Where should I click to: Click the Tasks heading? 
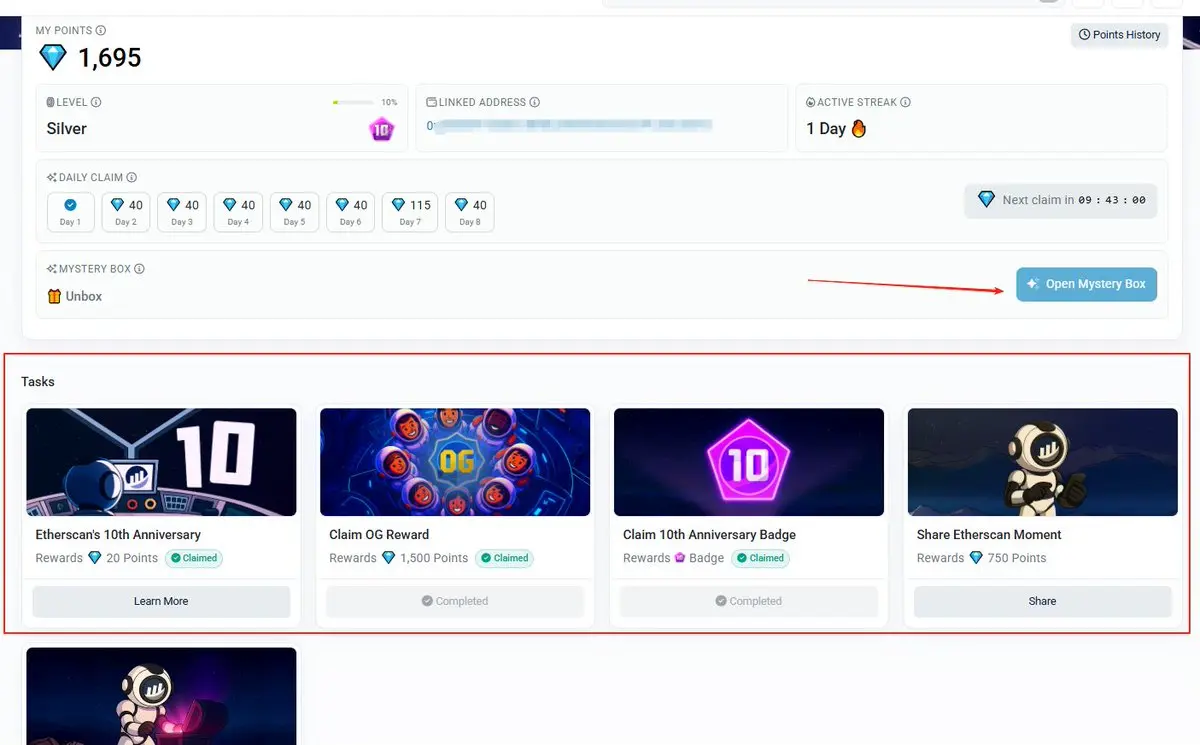(38, 382)
